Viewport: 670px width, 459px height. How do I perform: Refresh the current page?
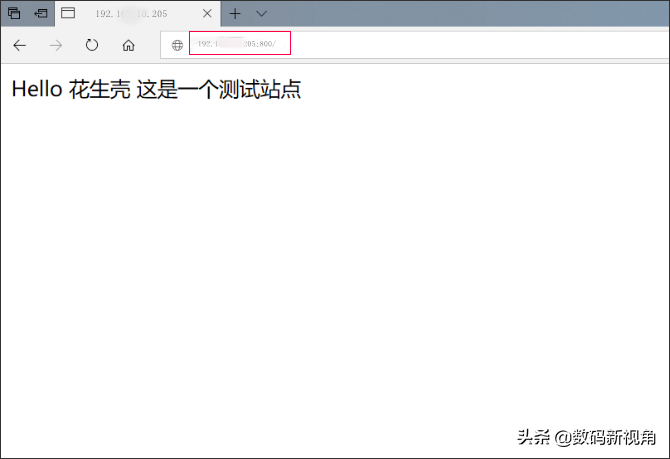pos(92,45)
